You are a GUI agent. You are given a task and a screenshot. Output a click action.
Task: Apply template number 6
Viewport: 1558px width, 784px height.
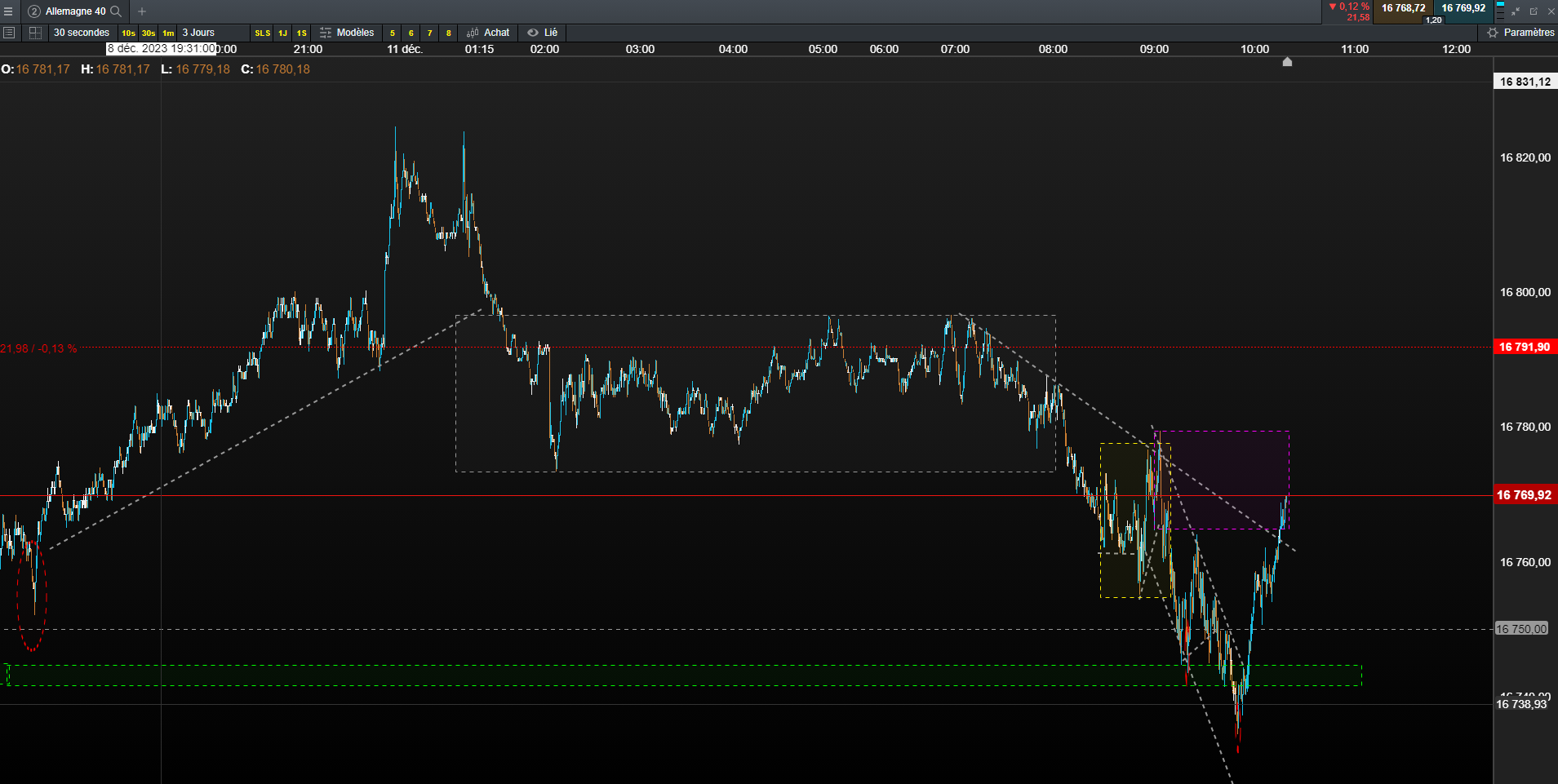click(411, 33)
